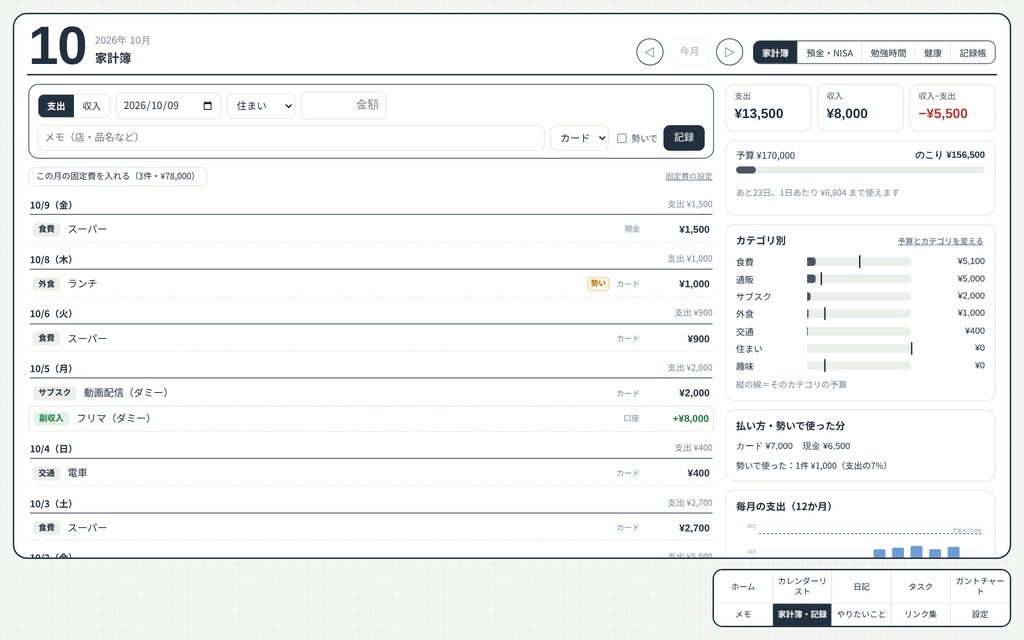Click the 外食 category budget bar
1024x640 pixels.
click(x=859, y=314)
